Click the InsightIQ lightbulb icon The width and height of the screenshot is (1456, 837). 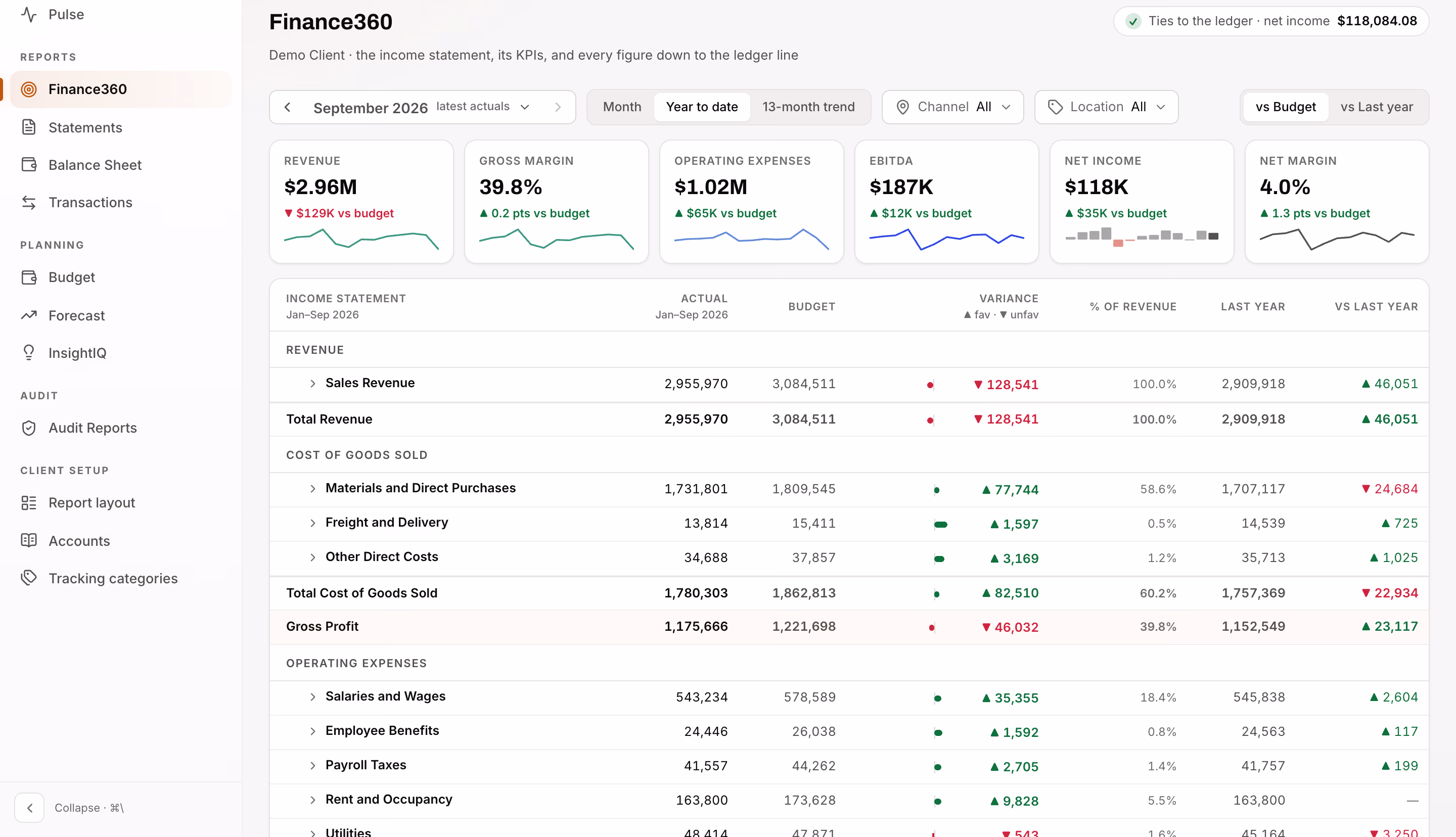click(x=29, y=352)
